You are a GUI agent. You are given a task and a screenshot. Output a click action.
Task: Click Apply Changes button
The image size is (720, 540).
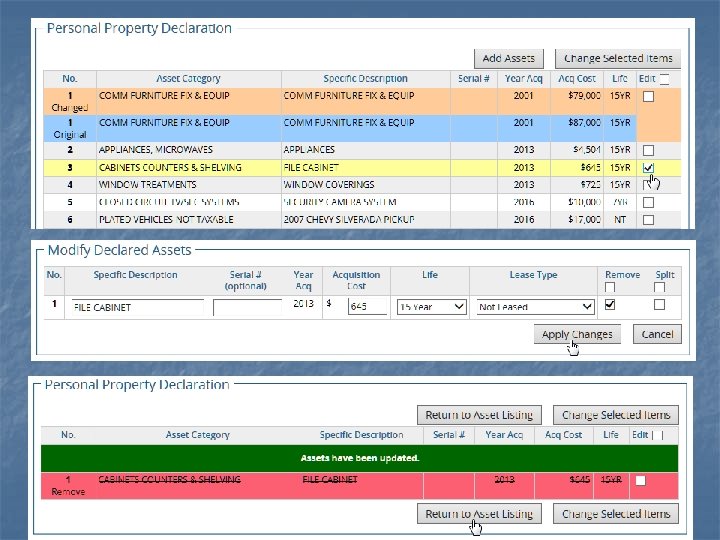click(x=577, y=334)
